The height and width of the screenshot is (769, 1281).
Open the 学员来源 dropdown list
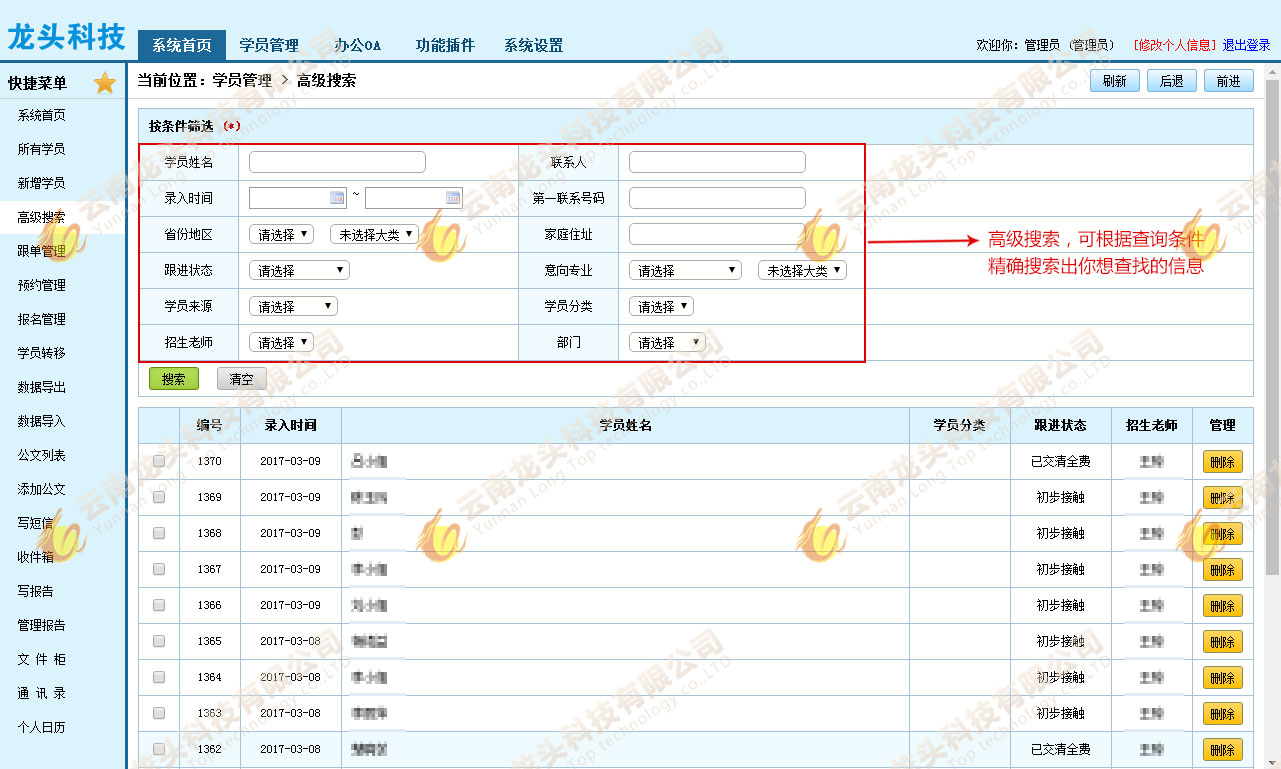tap(293, 306)
